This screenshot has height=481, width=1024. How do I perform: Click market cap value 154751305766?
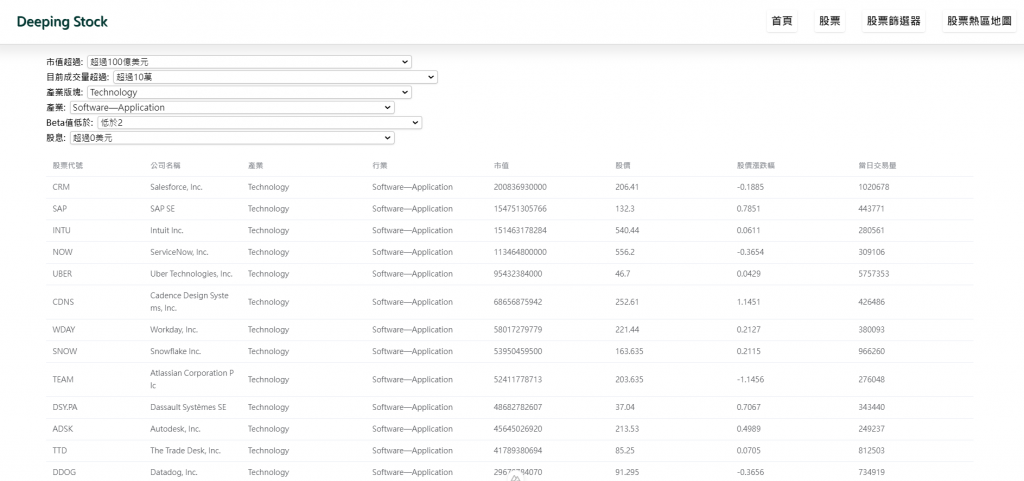tap(520, 209)
